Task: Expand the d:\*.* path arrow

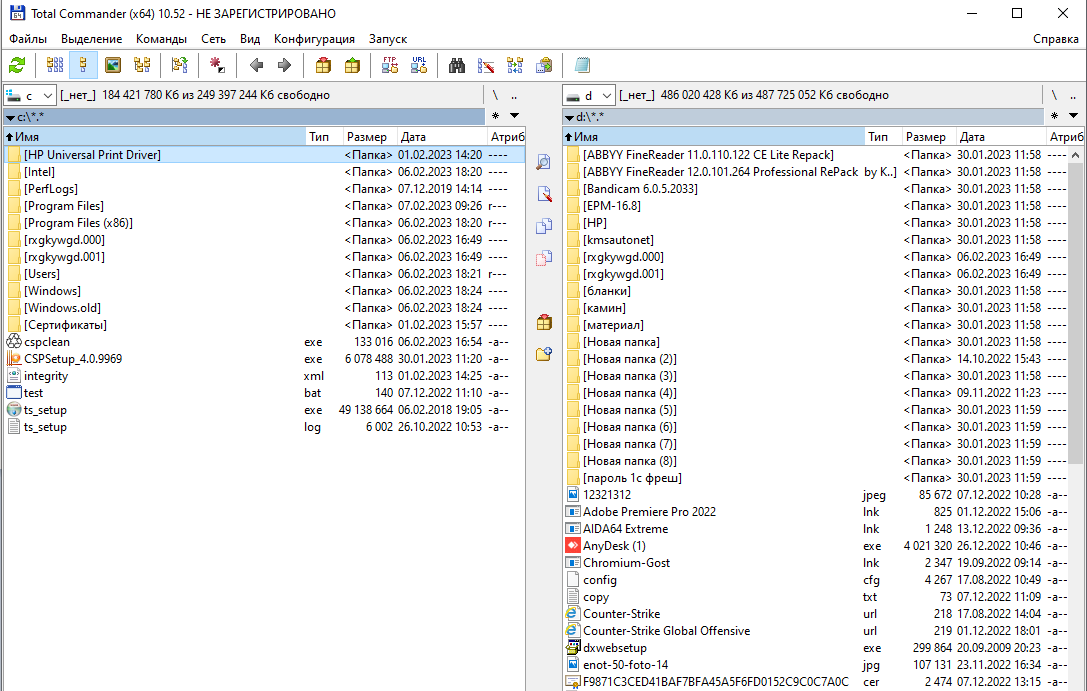Action: tap(569, 117)
